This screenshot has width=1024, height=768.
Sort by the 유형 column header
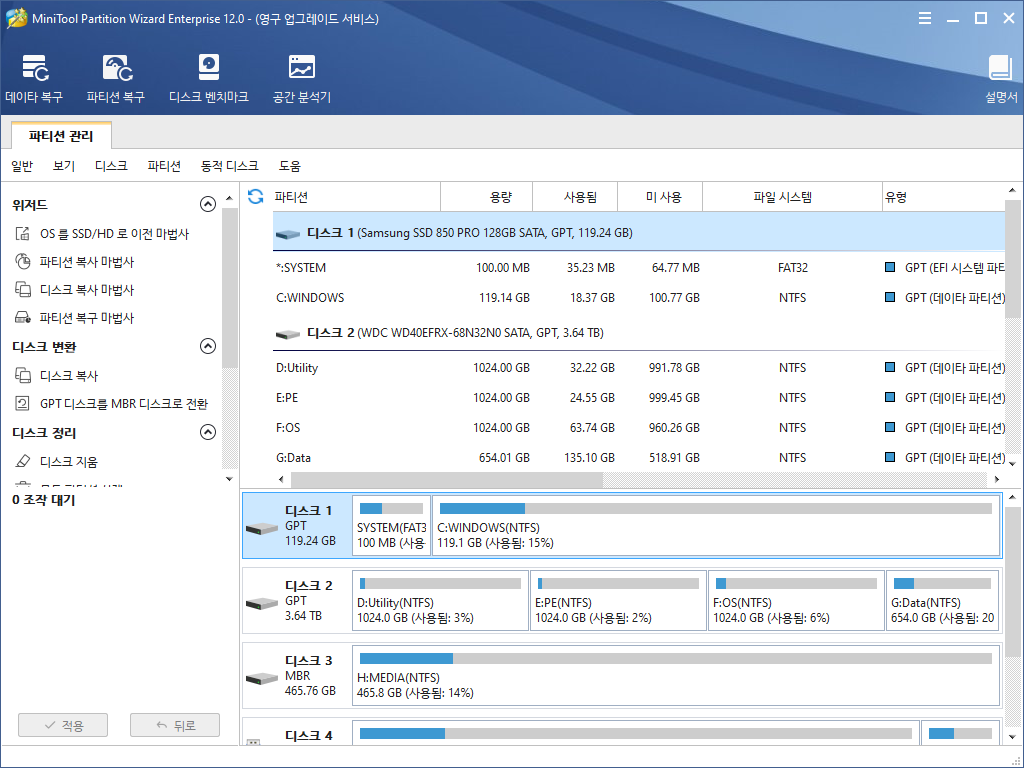[x=944, y=197]
